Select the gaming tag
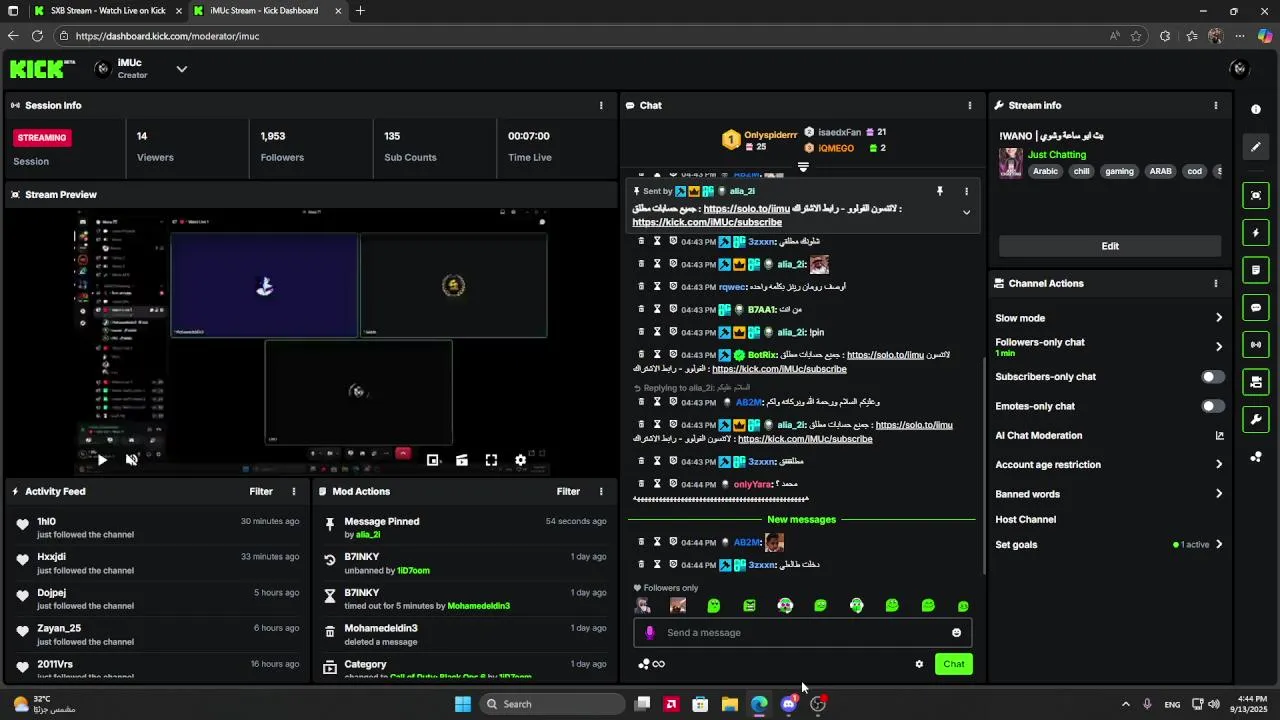Screen dimensions: 1280x720 pos(1119,171)
